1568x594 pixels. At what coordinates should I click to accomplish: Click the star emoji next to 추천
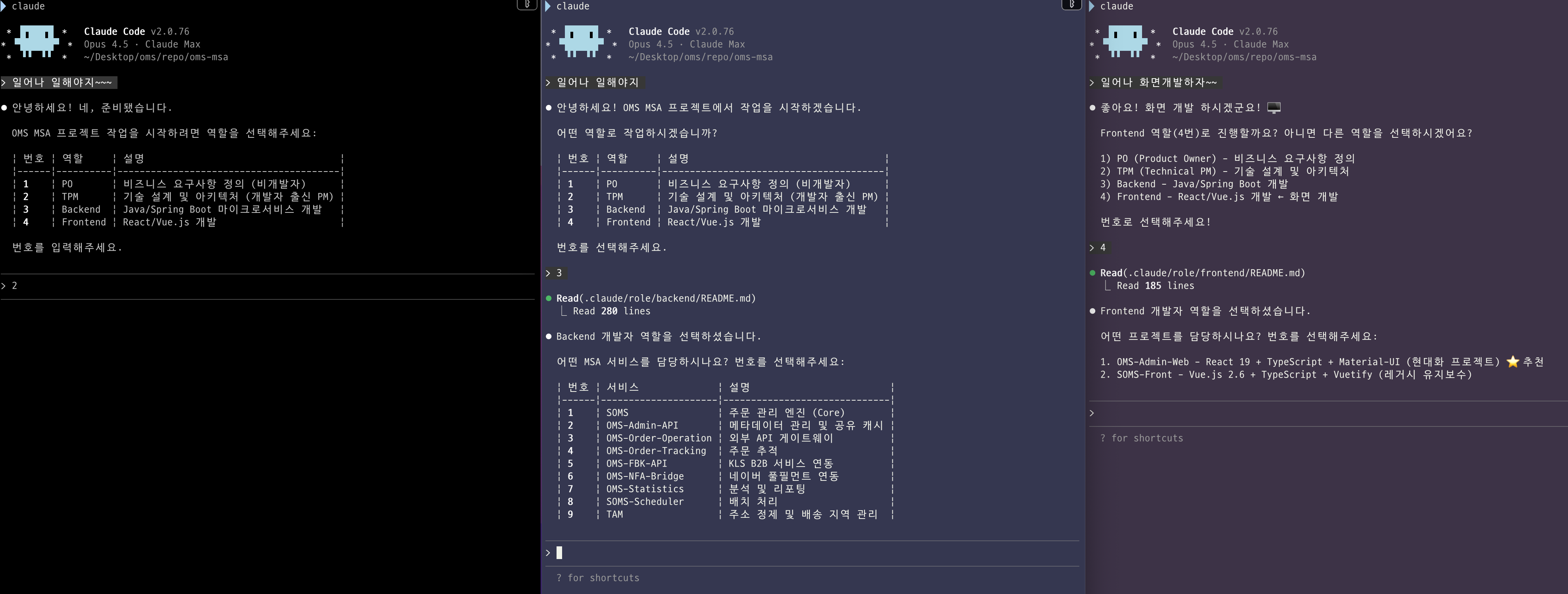[x=1512, y=361]
